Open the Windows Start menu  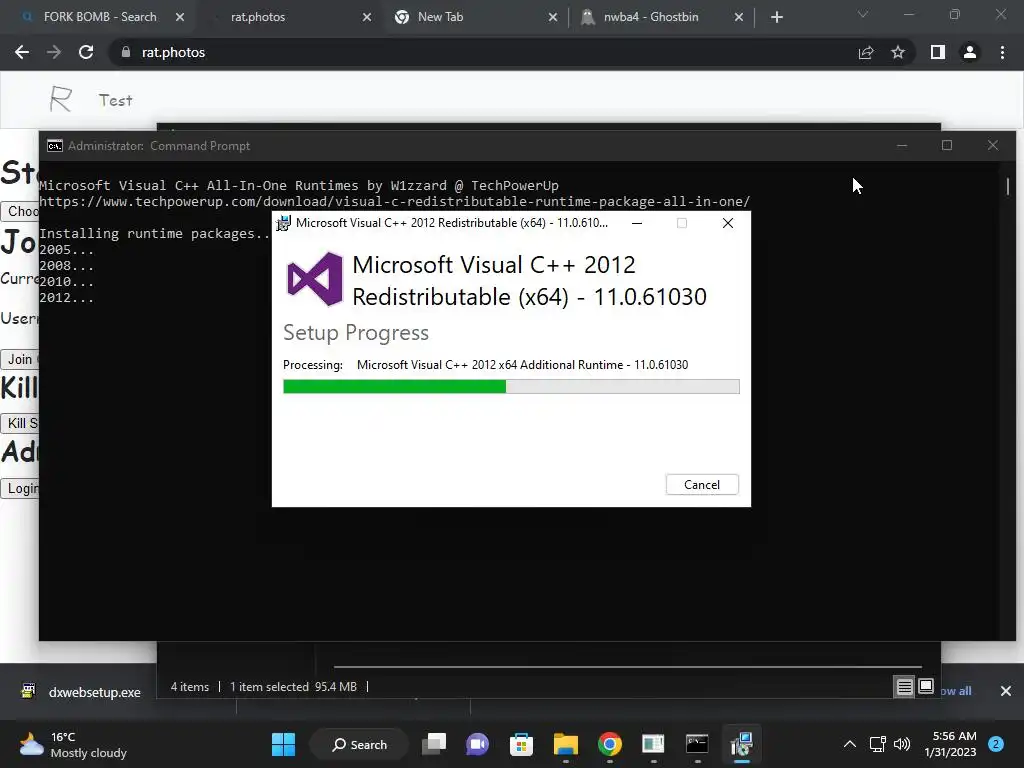(x=283, y=744)
